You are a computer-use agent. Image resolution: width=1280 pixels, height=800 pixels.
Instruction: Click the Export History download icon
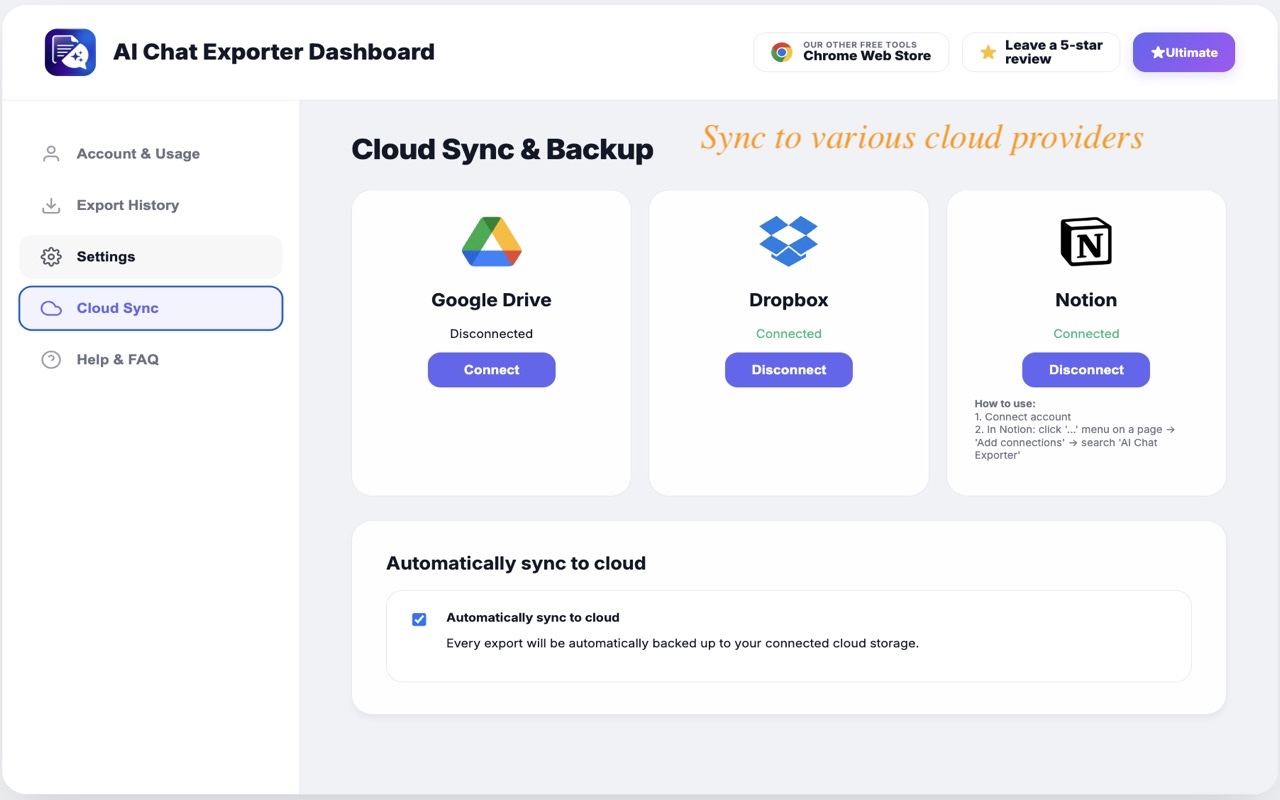51,205
